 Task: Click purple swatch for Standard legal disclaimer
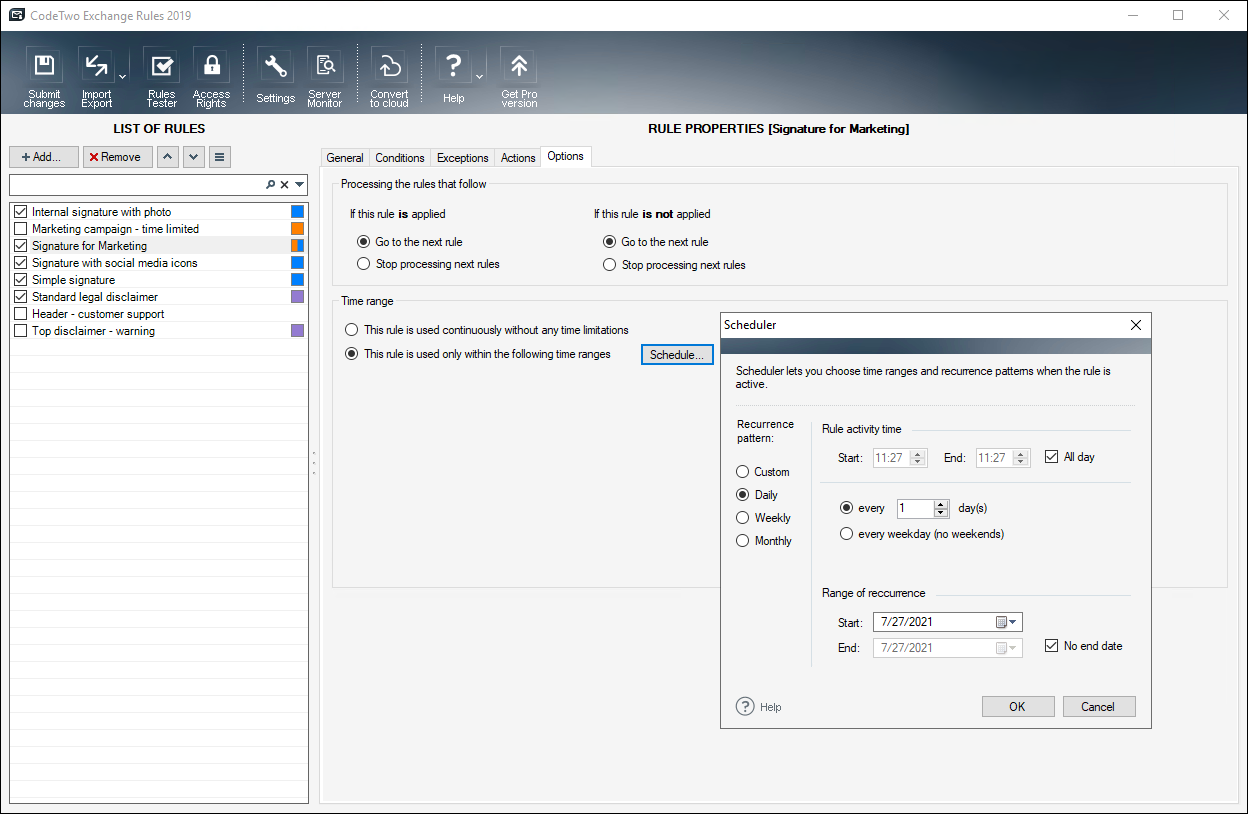point(297,297)
